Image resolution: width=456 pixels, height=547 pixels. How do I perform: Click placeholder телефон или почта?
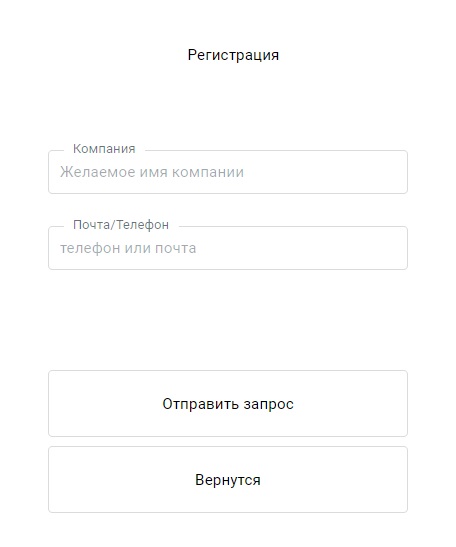(x=128, y=248)
